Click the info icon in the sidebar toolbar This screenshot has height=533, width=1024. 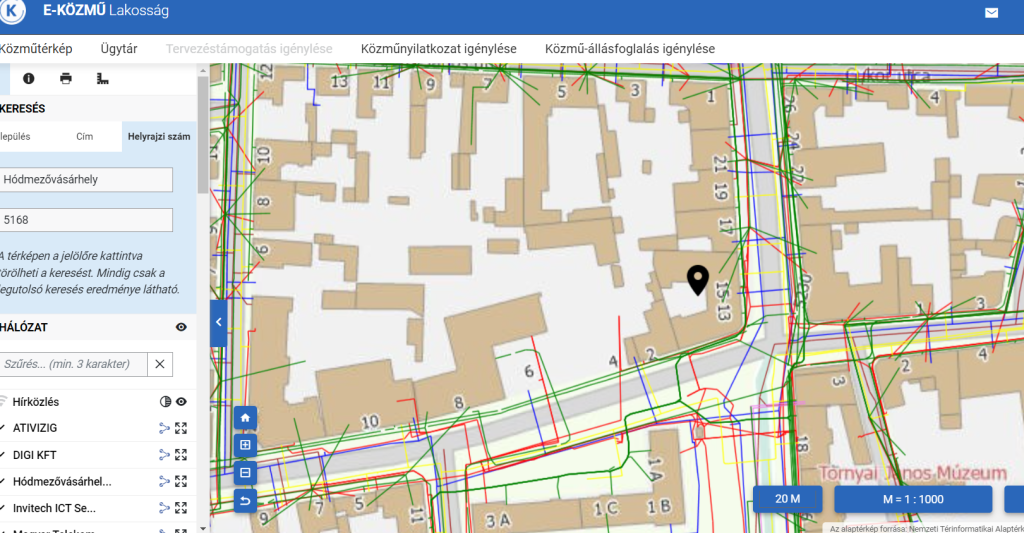pyautogui.click(x=28, y=78)
